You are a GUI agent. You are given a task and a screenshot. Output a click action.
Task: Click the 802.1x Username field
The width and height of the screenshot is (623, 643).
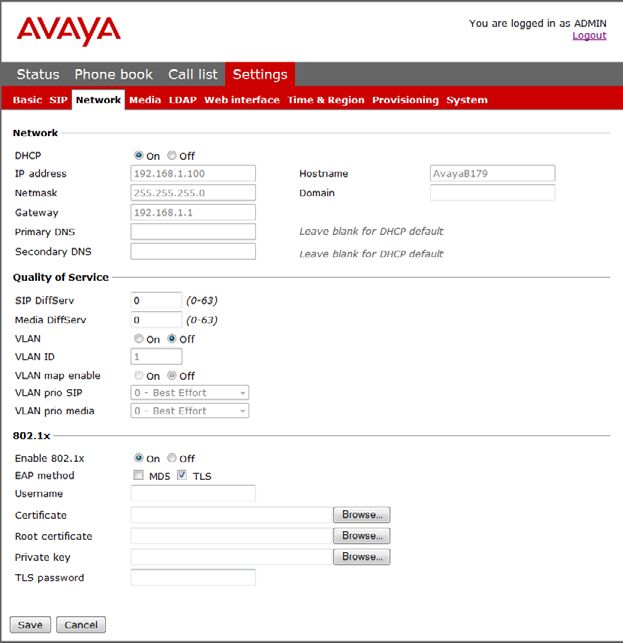tap(193, 493)
